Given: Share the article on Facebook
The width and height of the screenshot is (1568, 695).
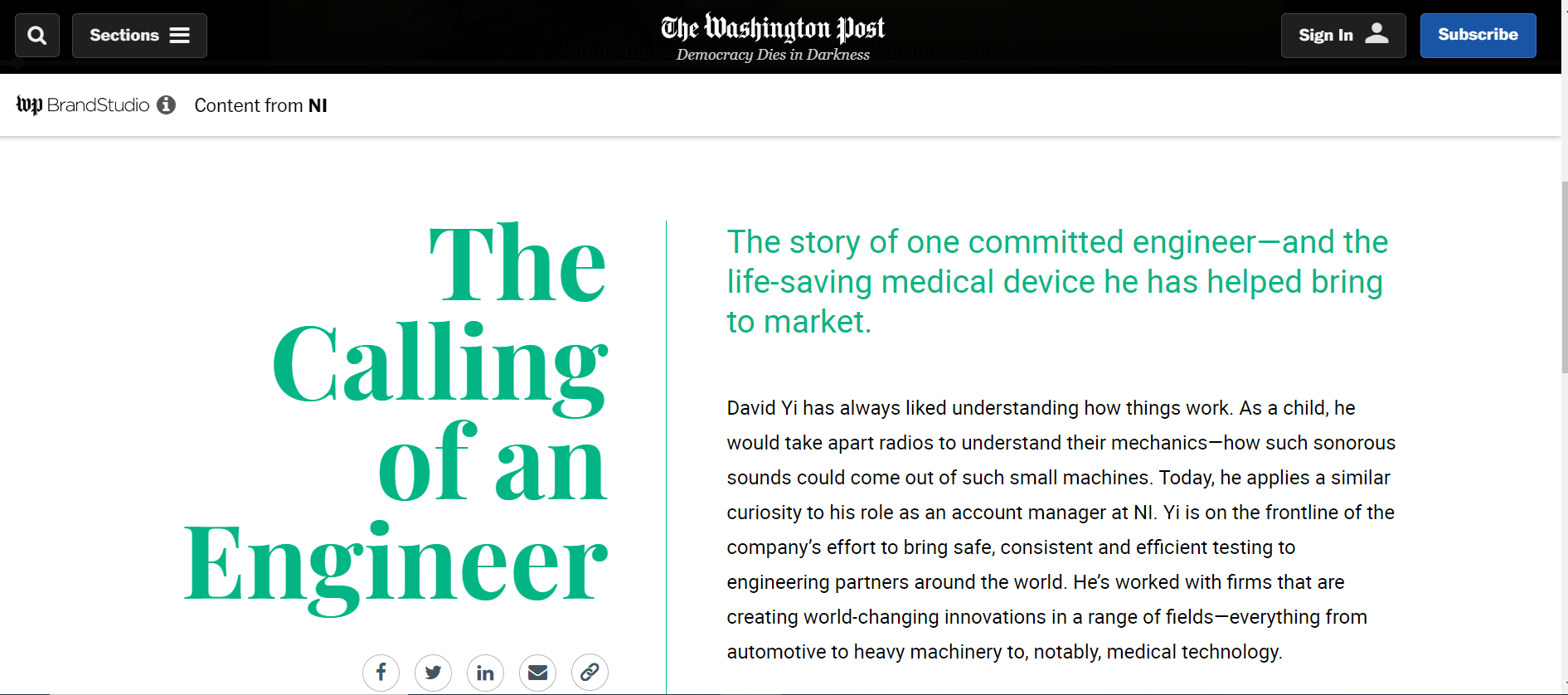Looking at the screenshot, I should [x=381, y=672].
